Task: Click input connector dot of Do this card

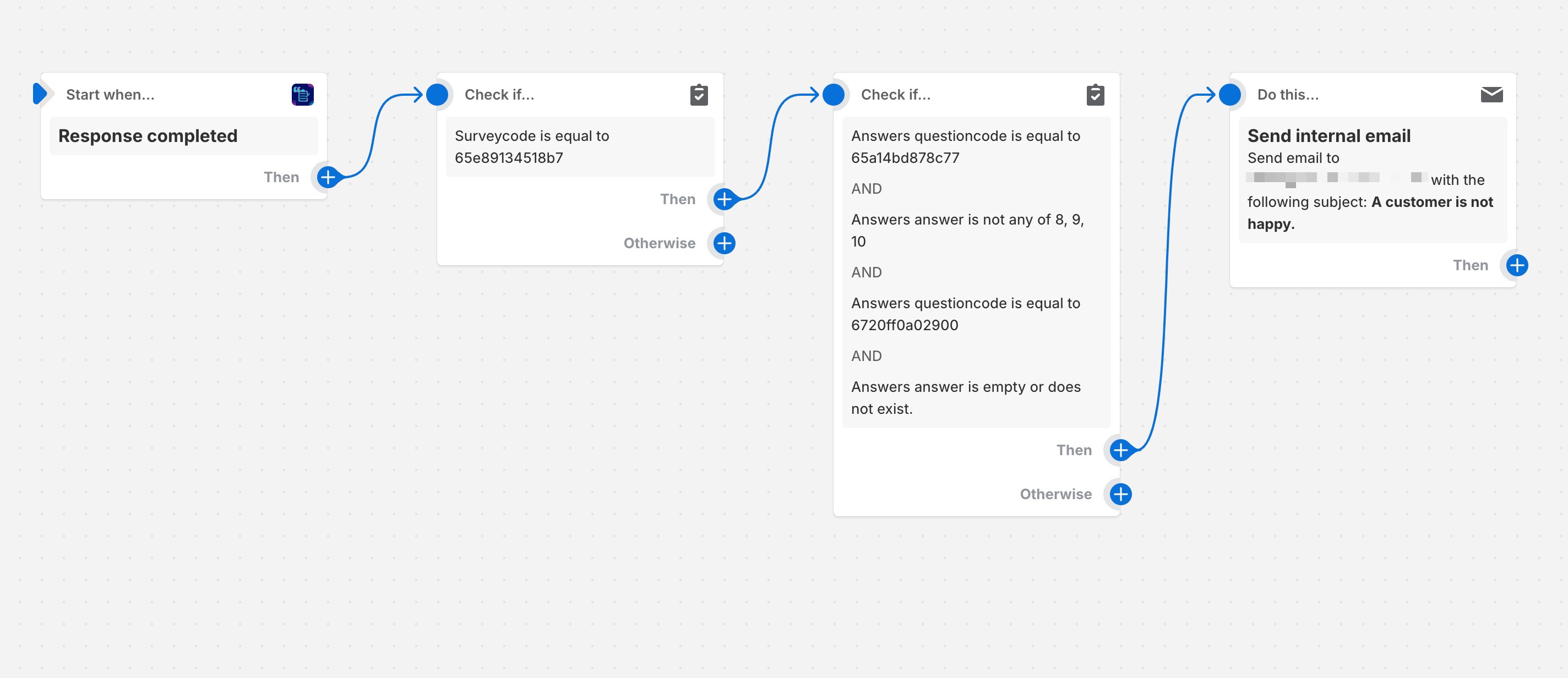Action: click(1229, 94)
